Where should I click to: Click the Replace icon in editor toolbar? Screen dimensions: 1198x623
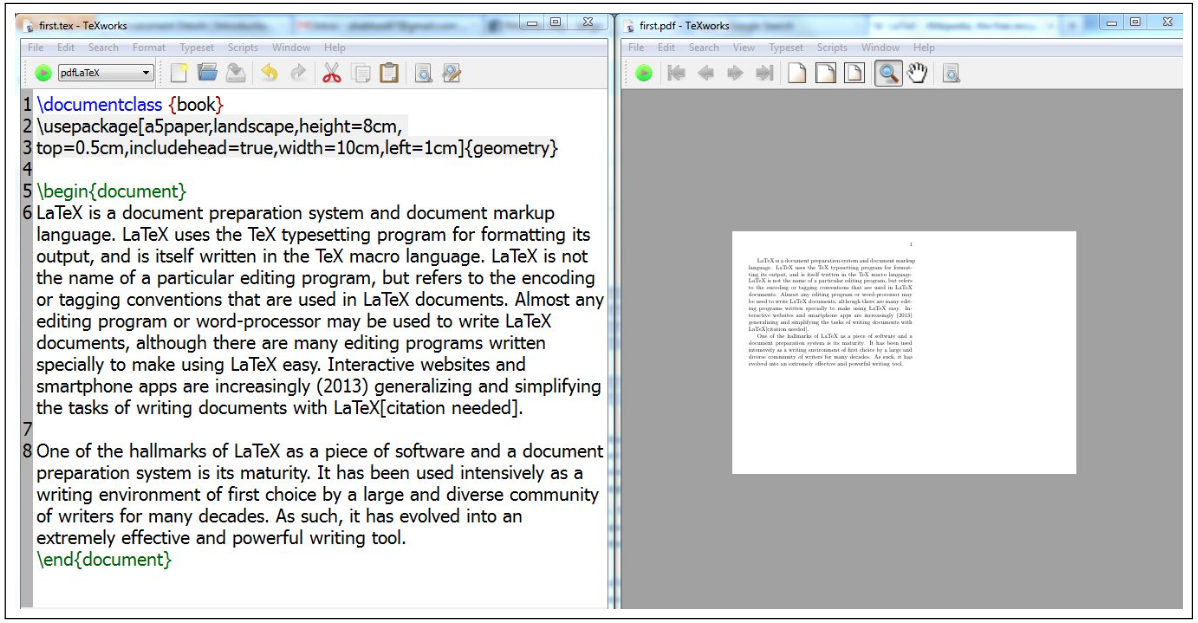tap(452, 73)
